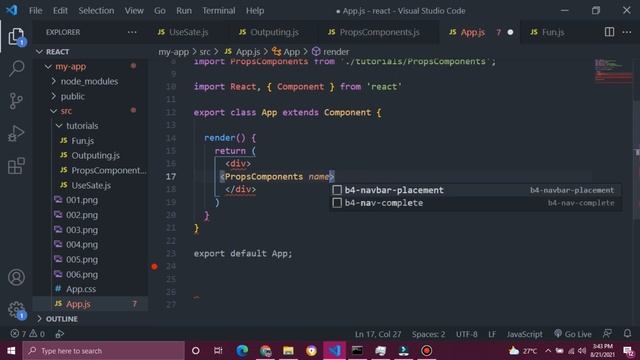Launch Microsoft Edge from taskbar
640x360 pixels.
(242, 351)
